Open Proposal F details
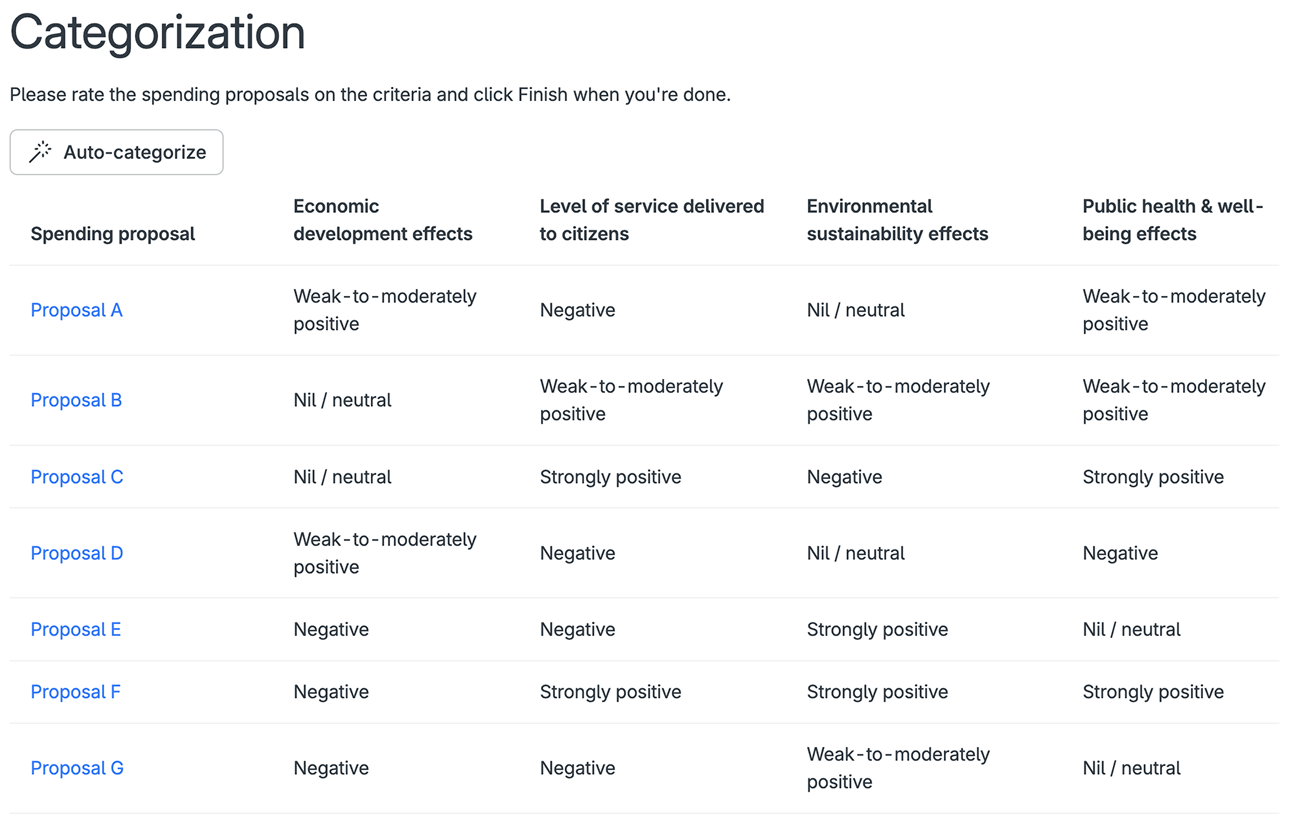The width and height of the screenshot is (1291, 818). coord(75,691)
